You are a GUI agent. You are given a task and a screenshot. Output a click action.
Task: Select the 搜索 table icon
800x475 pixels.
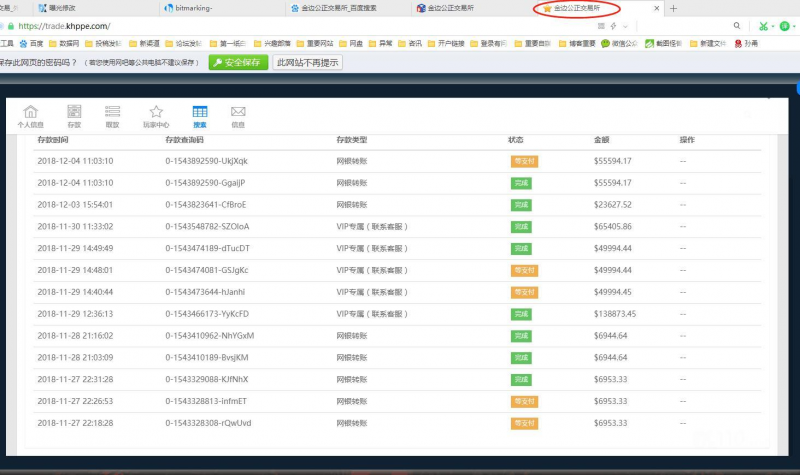(200, 116)
